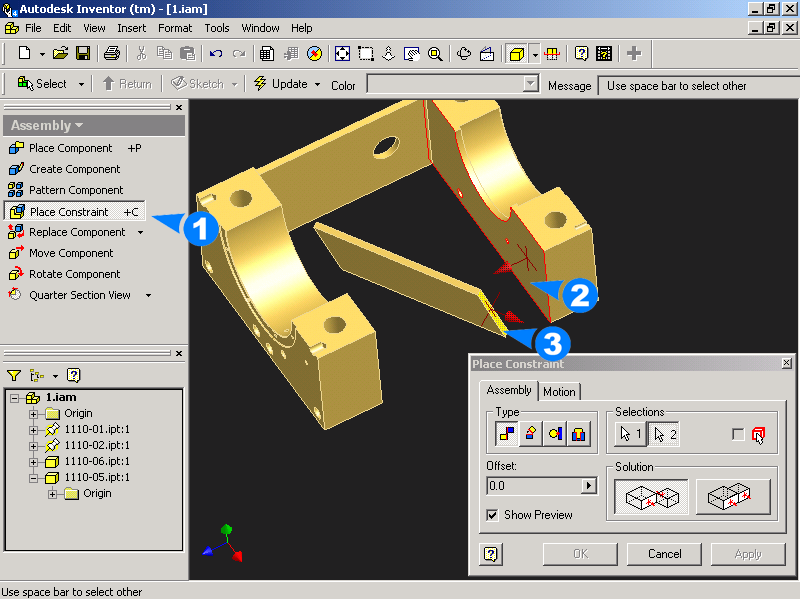The image size is (800, 600).
Task: Open the browser display options dropdown arrow
Action: click(55, 376)
